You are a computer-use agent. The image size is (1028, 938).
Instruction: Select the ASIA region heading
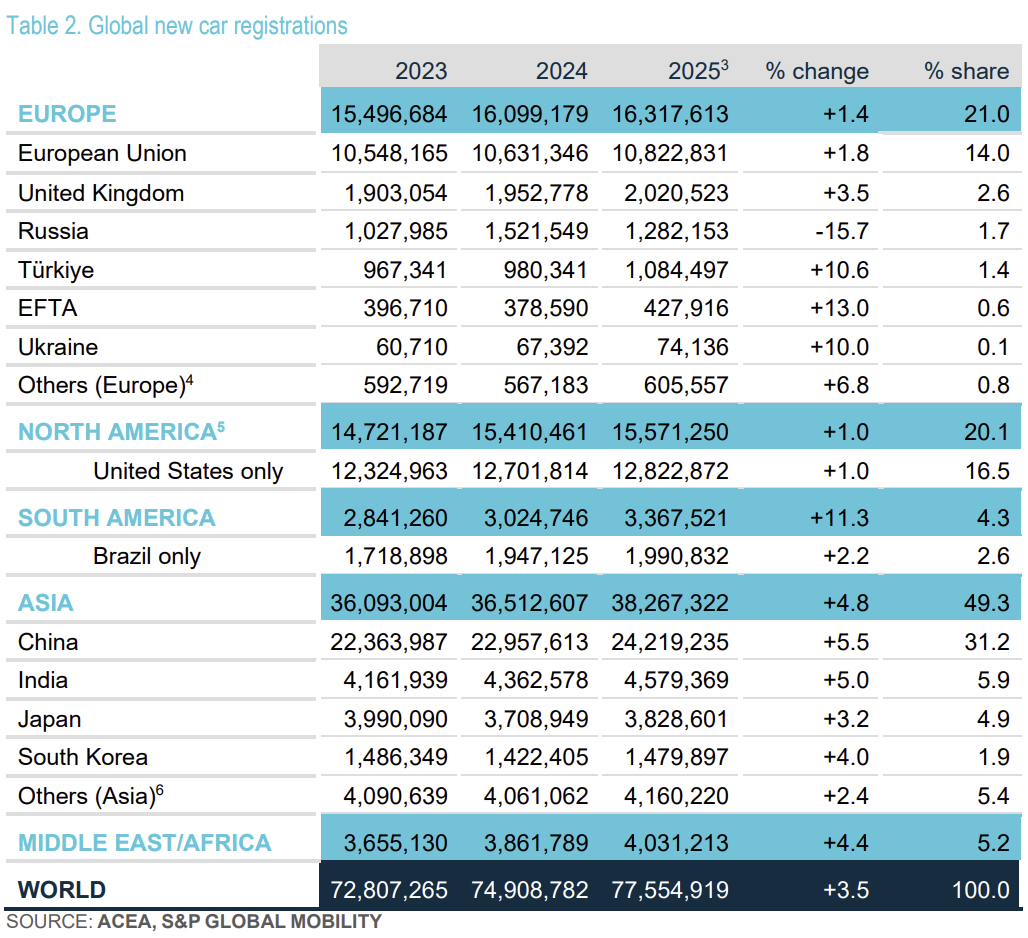(46, 603)
